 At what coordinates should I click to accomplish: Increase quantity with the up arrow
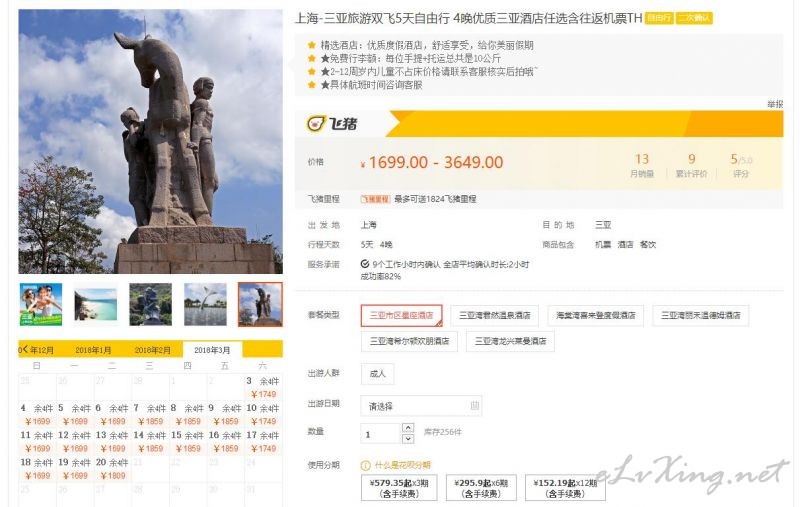(x=408, y=427)
